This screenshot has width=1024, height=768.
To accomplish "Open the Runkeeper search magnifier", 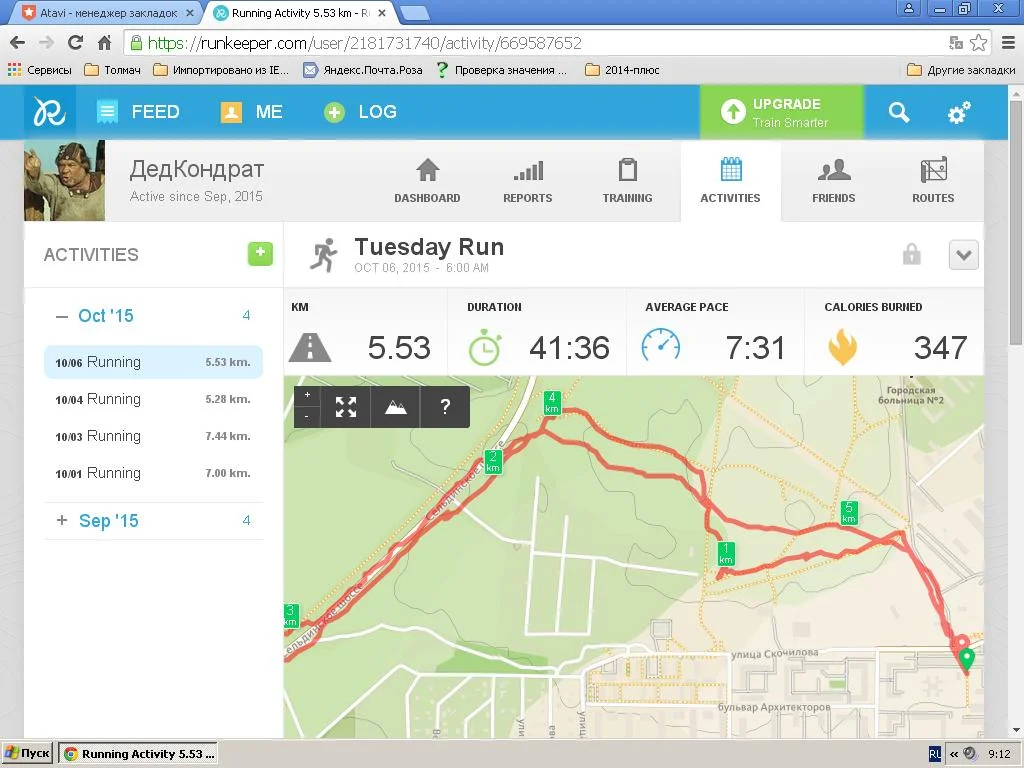I will tap(899, 112).
